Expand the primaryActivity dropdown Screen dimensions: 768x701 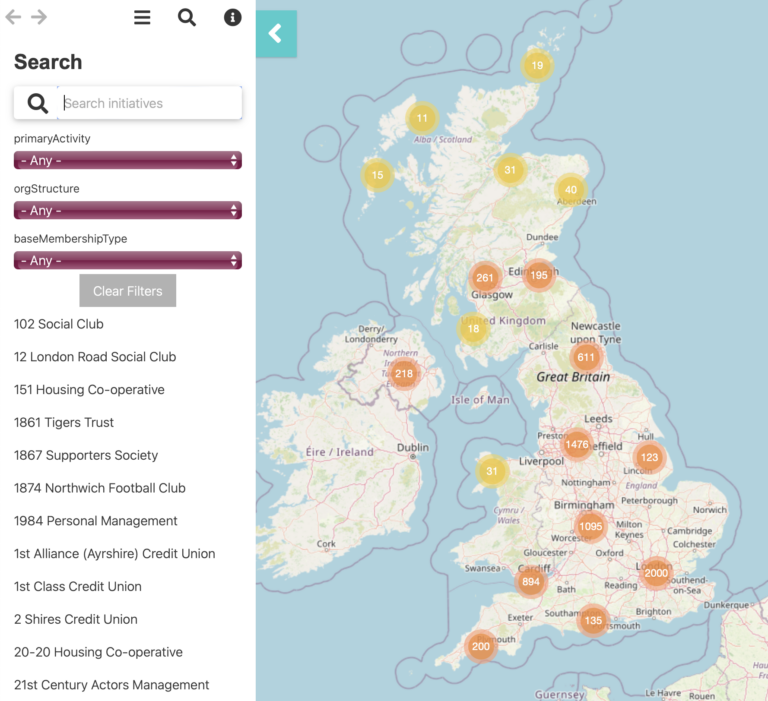[128, 160]
